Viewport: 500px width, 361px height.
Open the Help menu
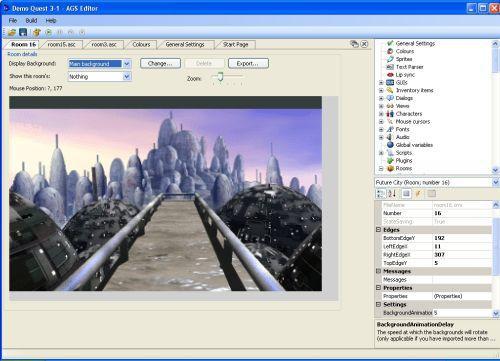pyautogui.click(x=51, y=21)
